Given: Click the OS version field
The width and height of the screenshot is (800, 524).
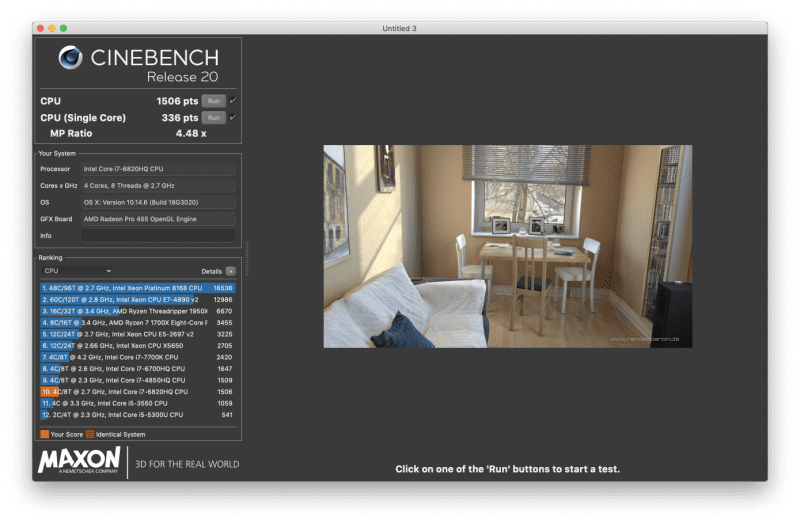Looking at the screenshot, I should tap(158, 203).
